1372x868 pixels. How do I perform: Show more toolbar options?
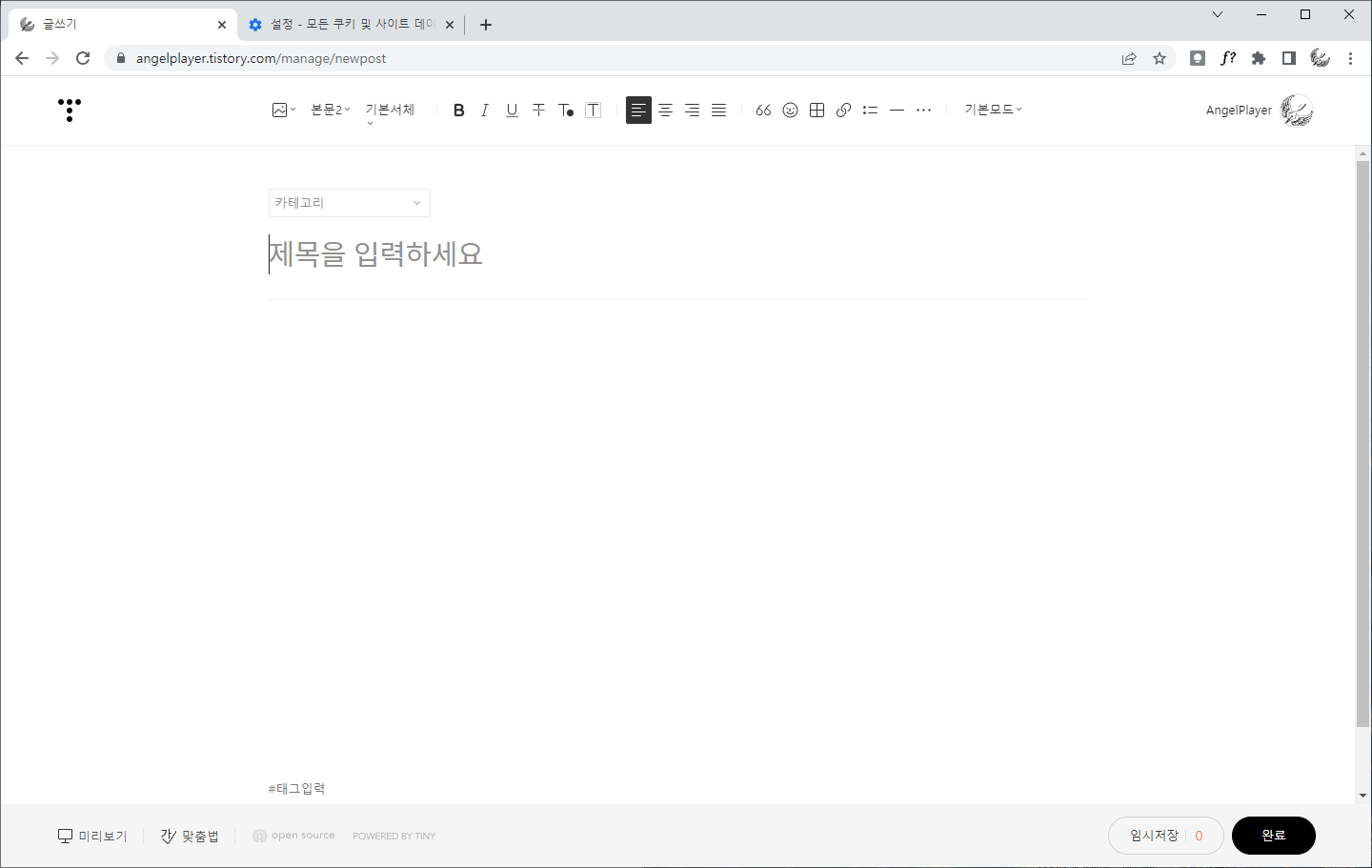tap(923, 110)
